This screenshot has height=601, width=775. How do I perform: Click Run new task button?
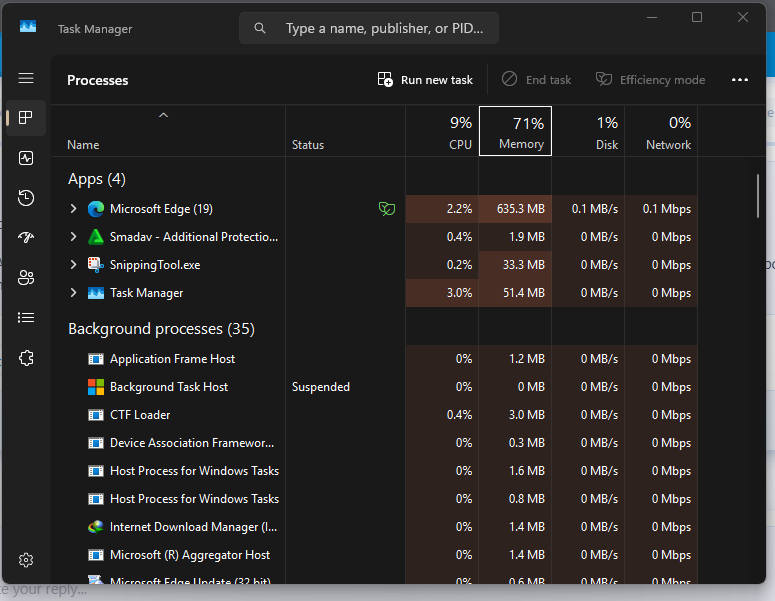tap(425, 80)
